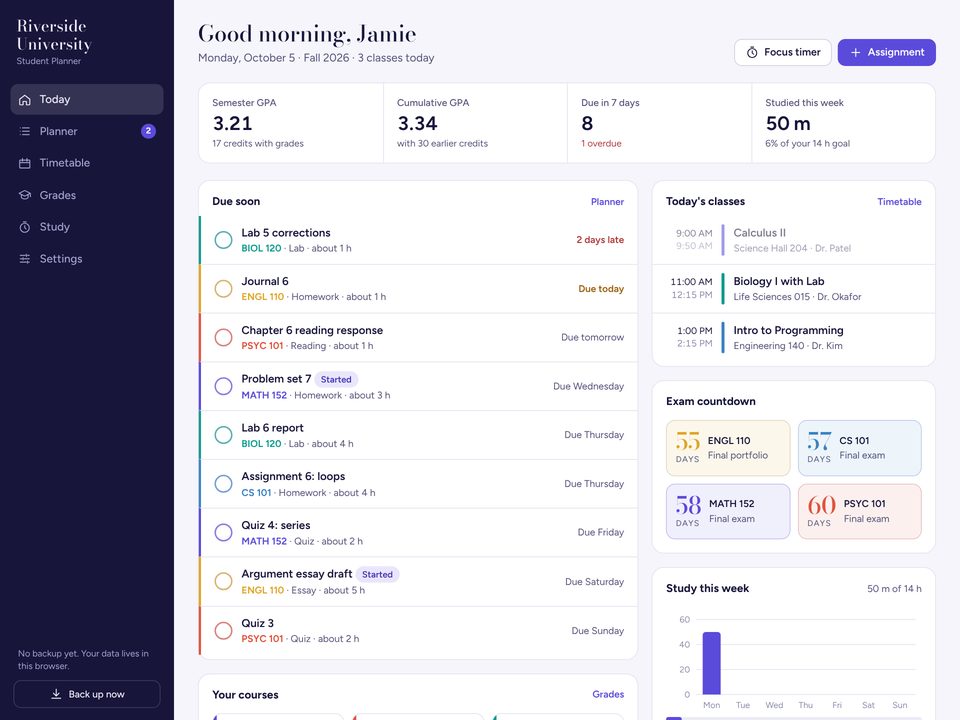Click Monday's study bar in chart
Image resolution: width=960 pixels, height=720 pixels.
click(x=711, y=663)
